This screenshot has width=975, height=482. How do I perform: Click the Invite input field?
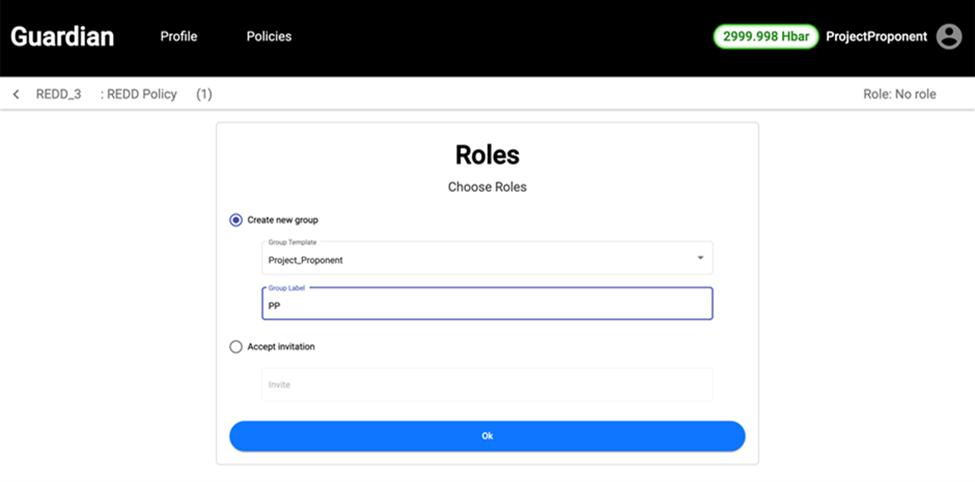point(487,384)
